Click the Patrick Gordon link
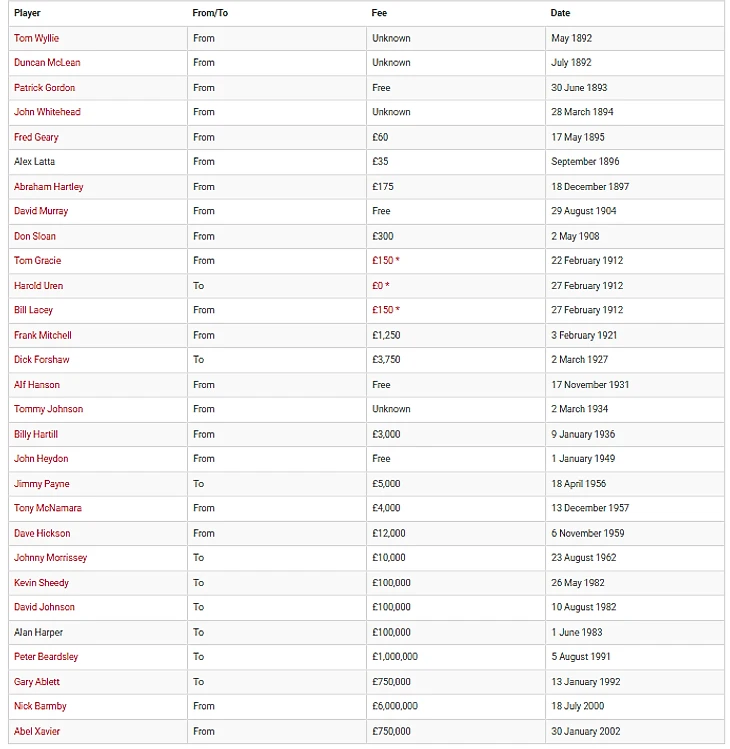This screenshot has height=749, width=730. tap(44, 88)
